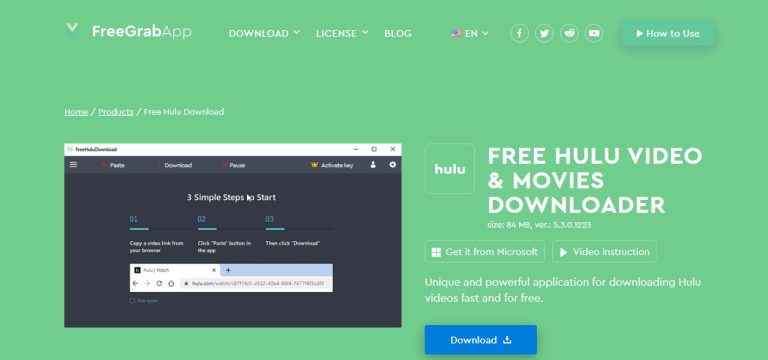Open the Reddit community icon
Image resolution: width=768 pixels, height=360 pixels.
[x=569, y=33]
